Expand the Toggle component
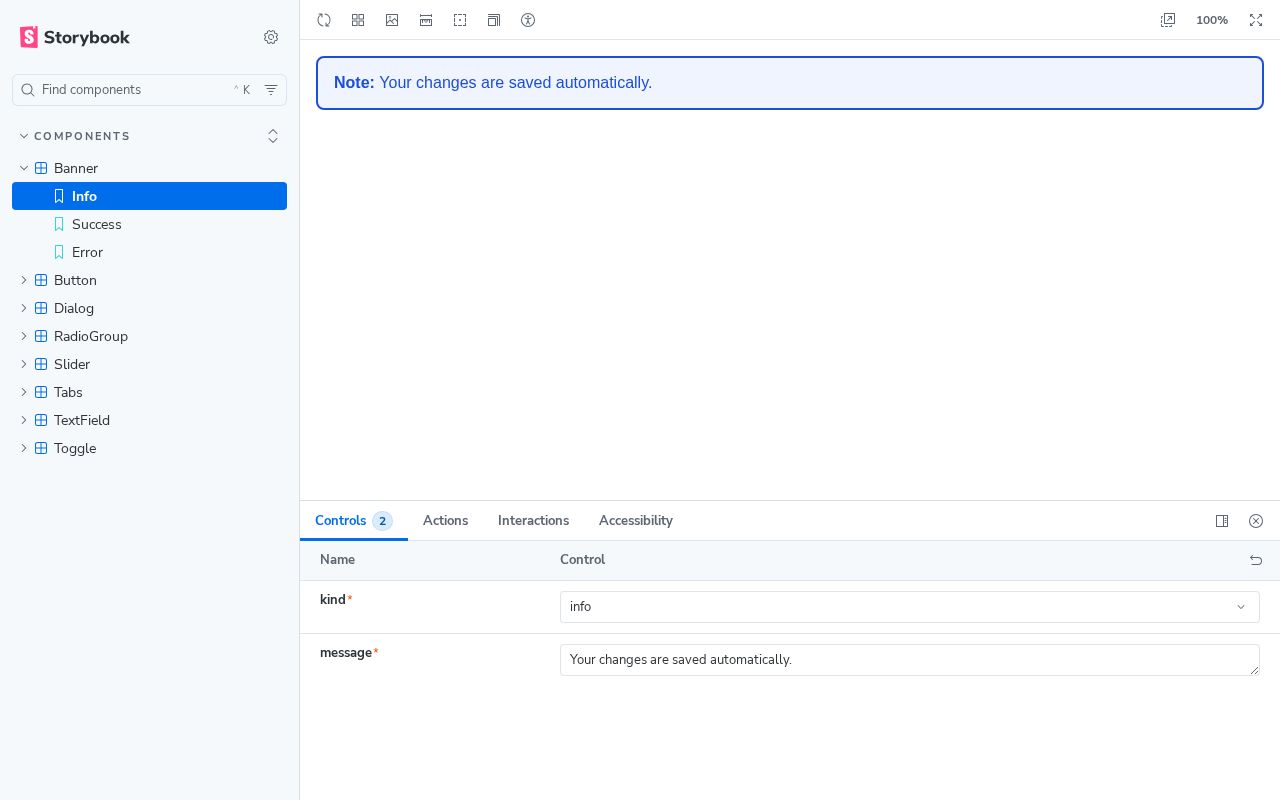The height and width of the screenshot is (800, 1280). click(x=150, y=448)
